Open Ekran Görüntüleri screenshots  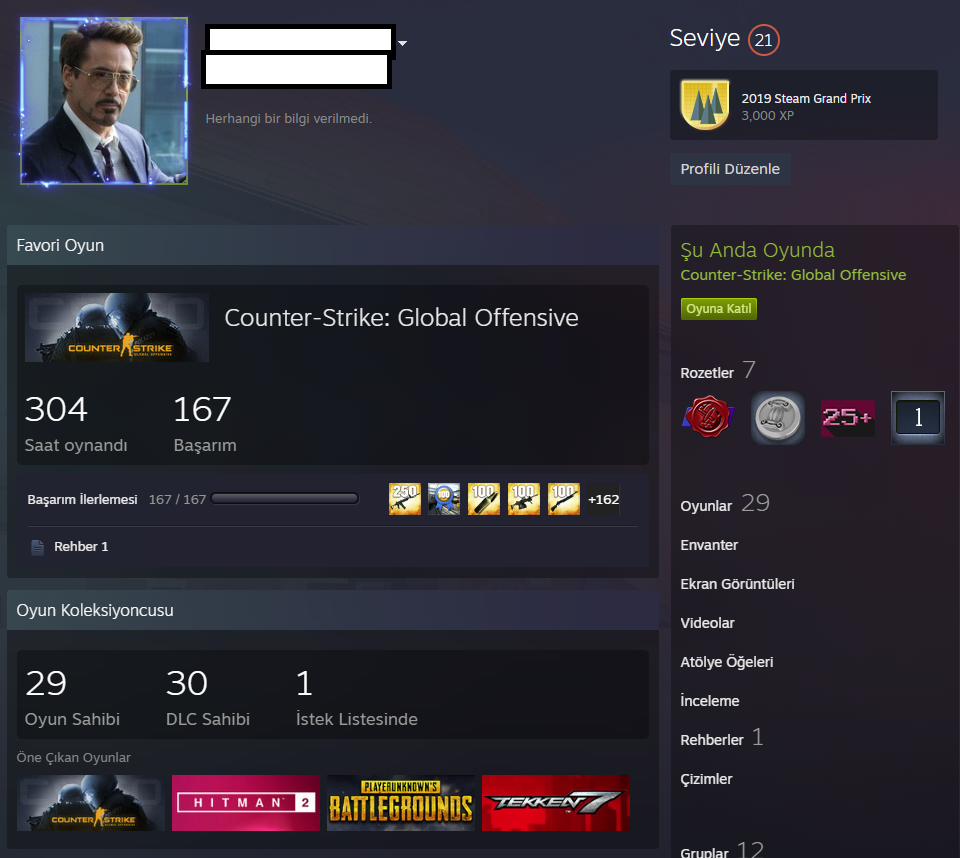click(x=737, y=584)
